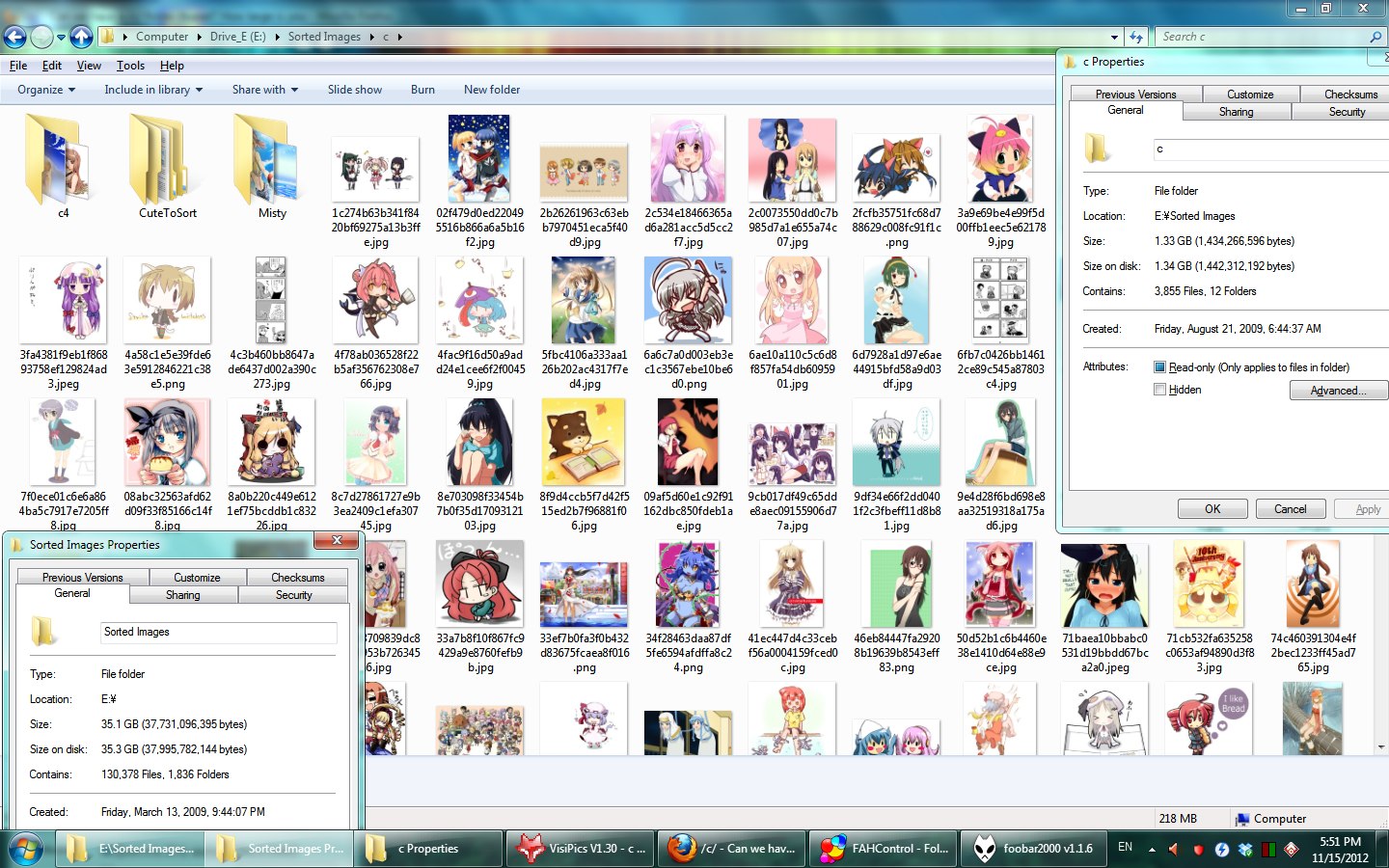Expand the arrow after Computer in breadcrumb
Image resolution: width=1389 pixels, height=868 pixels.
pos(200,37)
